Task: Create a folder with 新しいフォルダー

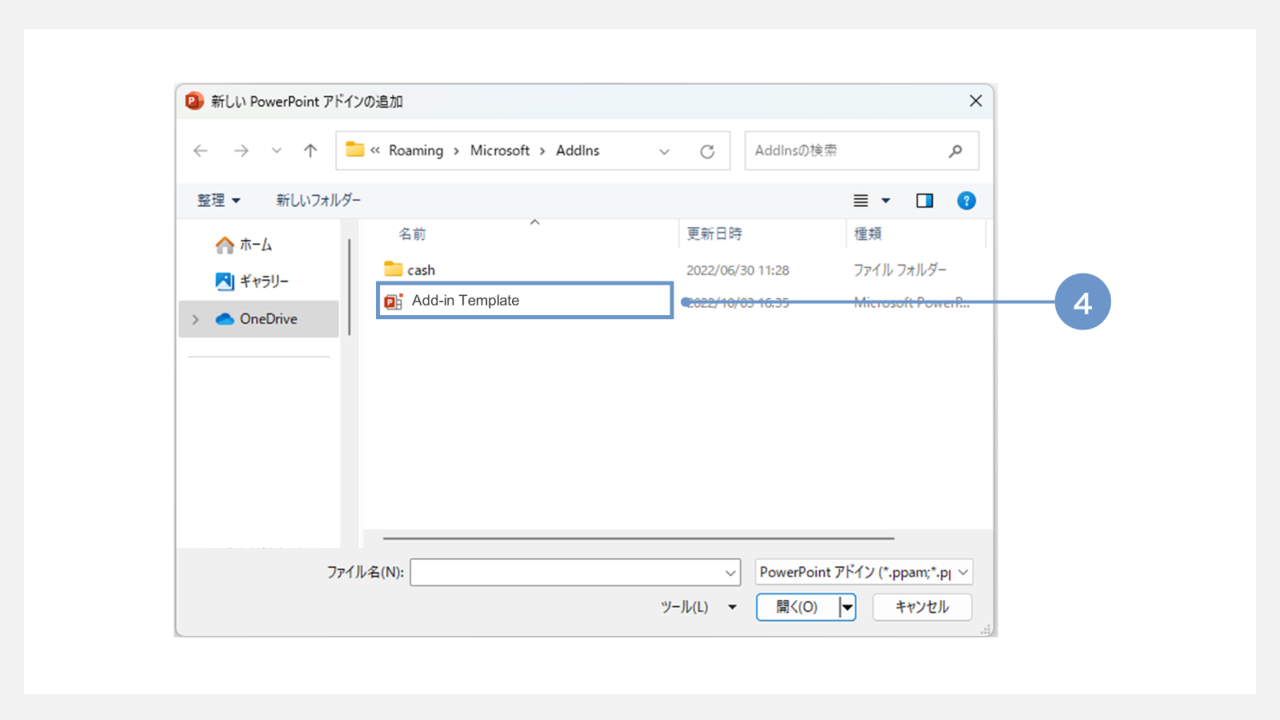Action: tap(318, 200)
